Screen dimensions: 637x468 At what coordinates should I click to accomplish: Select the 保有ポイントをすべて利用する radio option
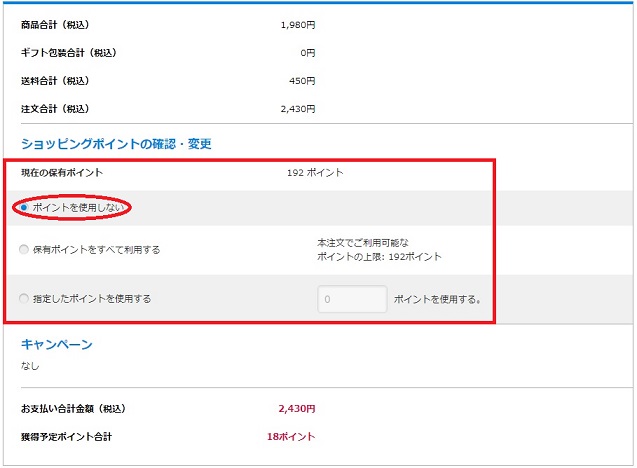(x=25, y=250)
